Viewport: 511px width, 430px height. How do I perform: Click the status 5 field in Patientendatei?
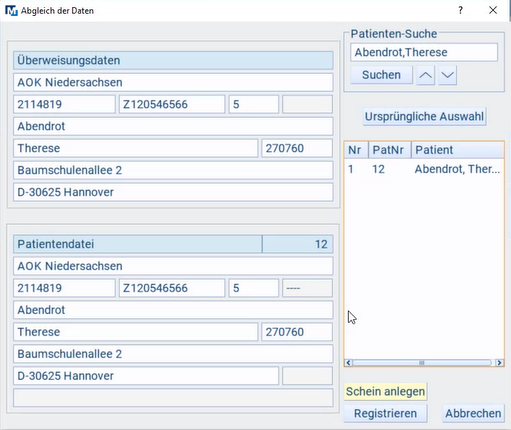(x=254, y=288)
